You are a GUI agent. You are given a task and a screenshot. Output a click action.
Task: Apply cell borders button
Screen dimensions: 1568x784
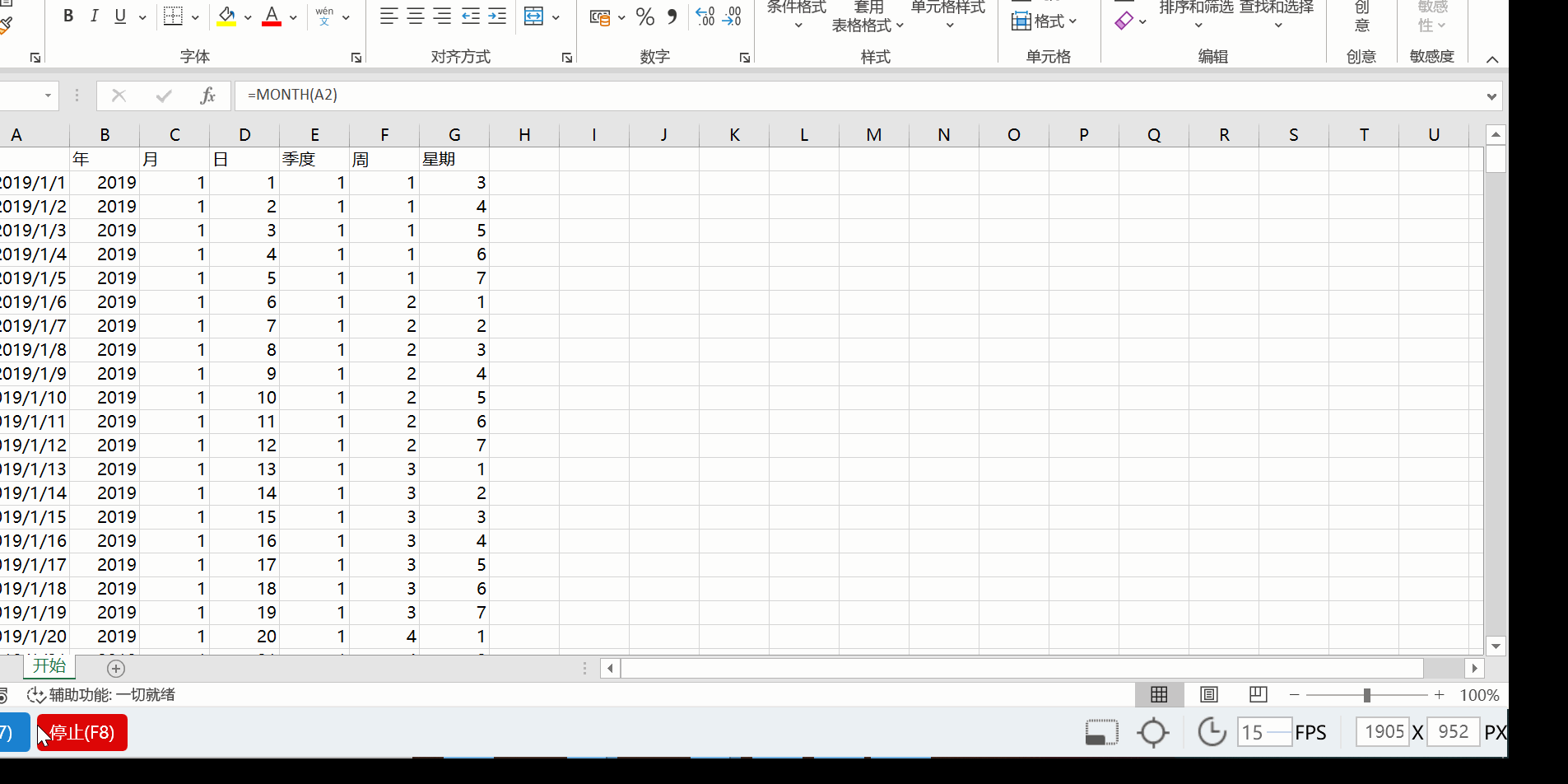(173, 16)
